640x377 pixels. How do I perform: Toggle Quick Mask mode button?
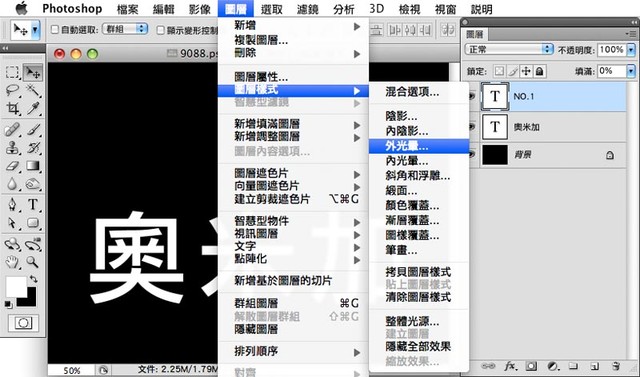[x=24, y=323]
